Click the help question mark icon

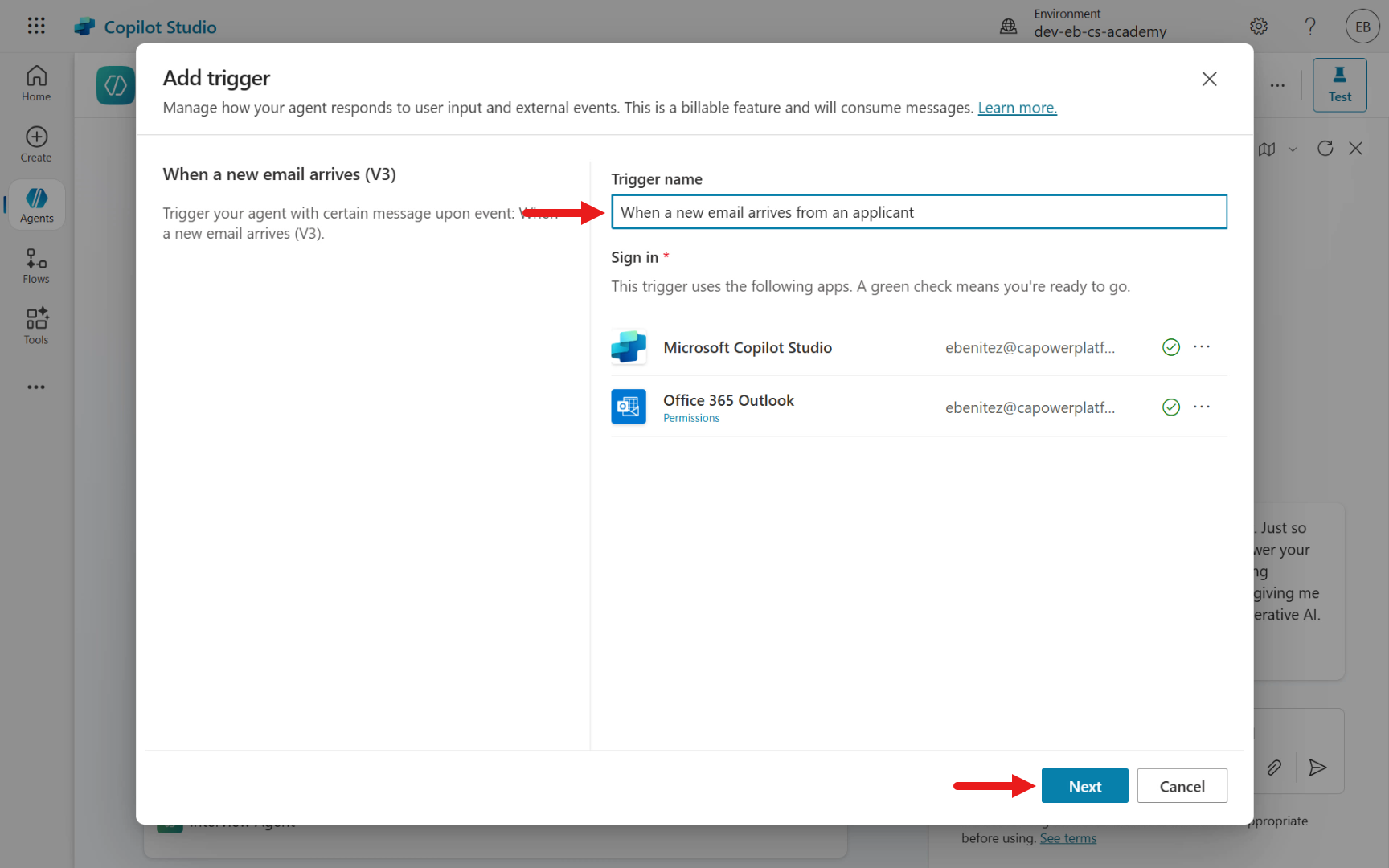tap(1310, 27)
